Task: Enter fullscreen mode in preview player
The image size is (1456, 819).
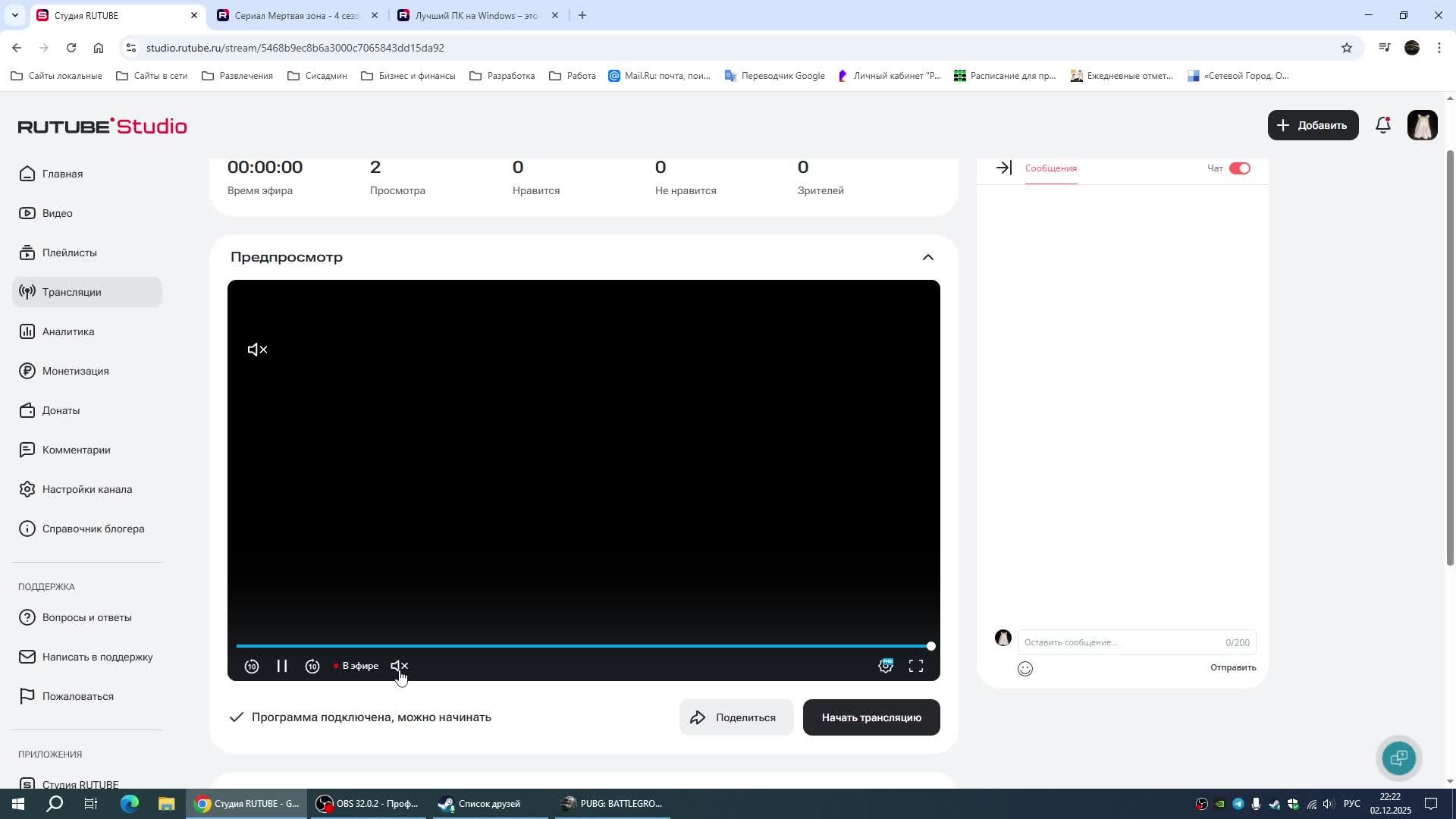Action: (x=916, y=667)
